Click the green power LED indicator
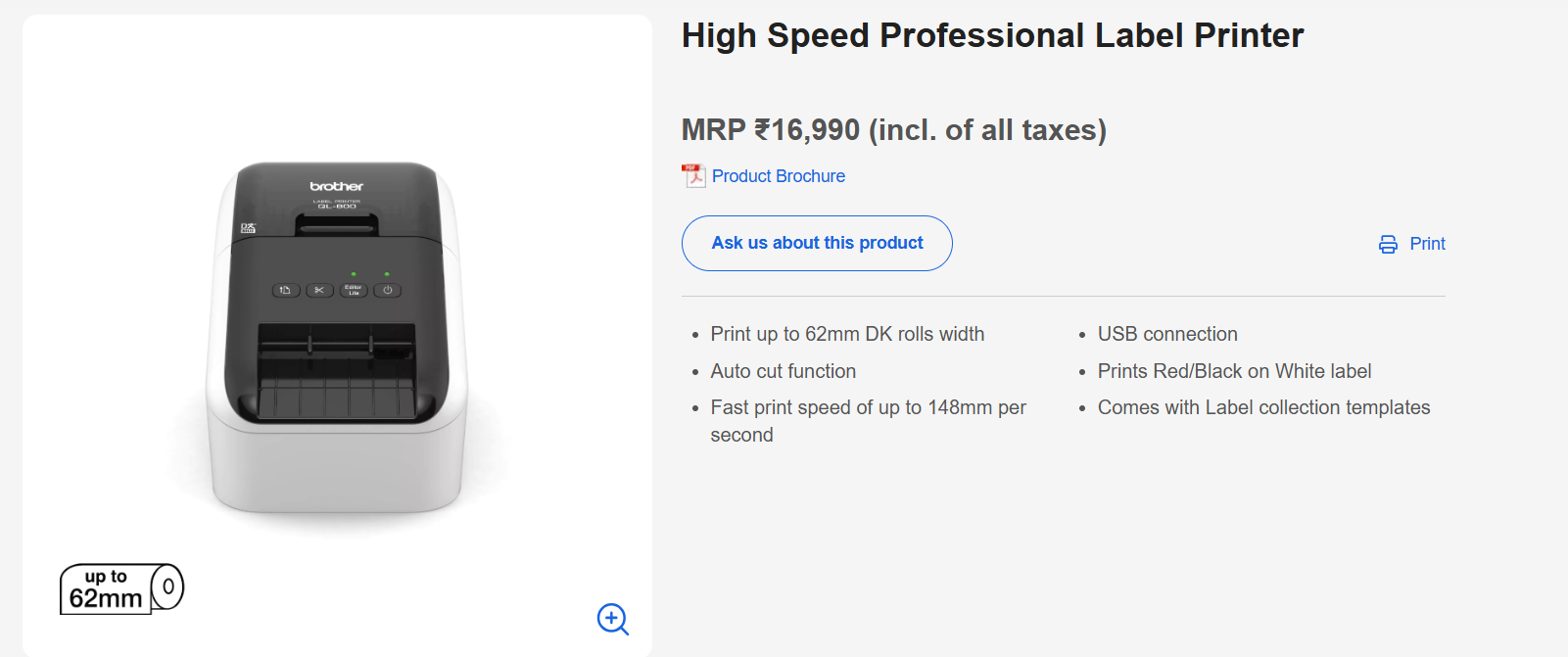This screenshot has height=657, width=1568. pyautogui.click(x=387, y=274)
